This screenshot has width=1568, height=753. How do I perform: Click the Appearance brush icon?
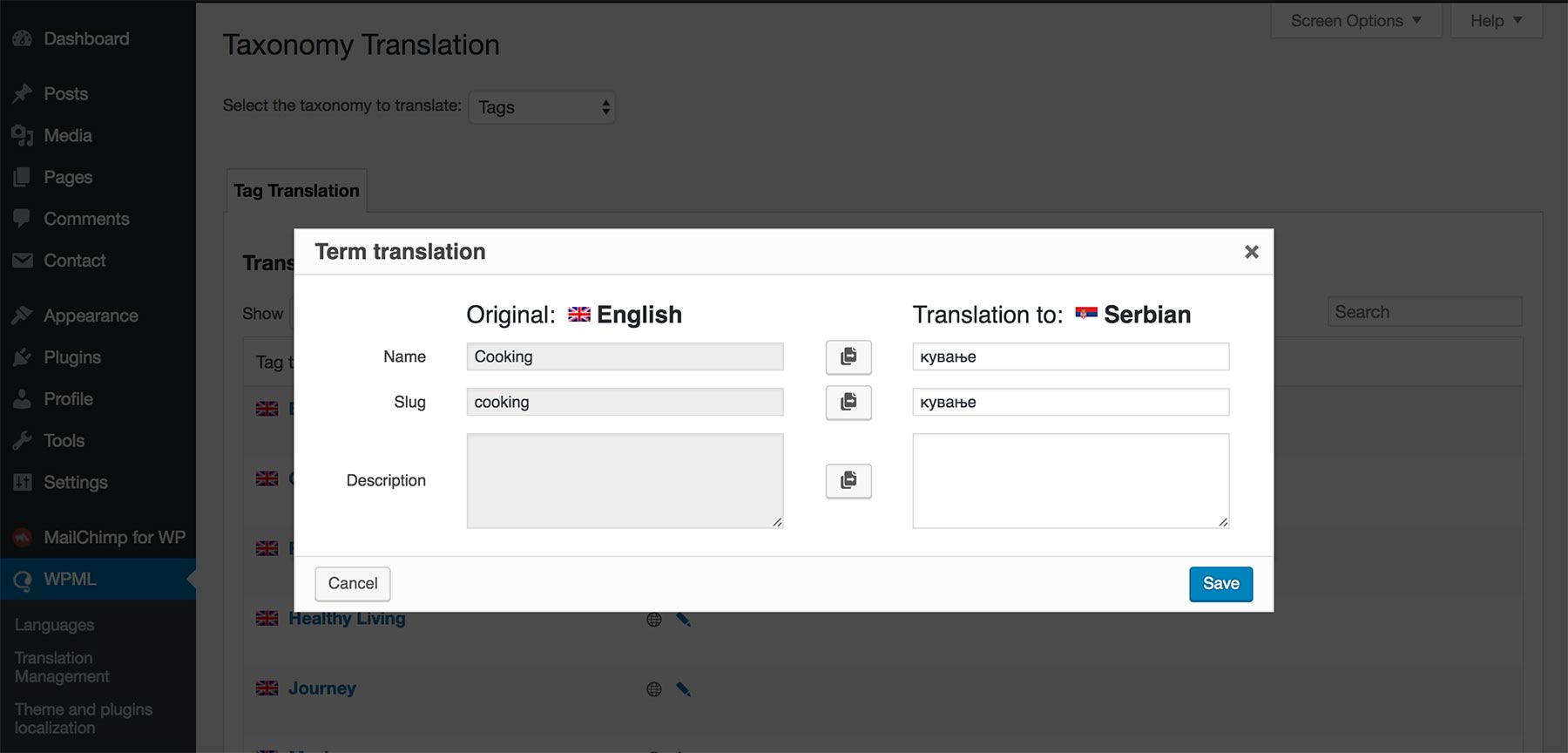point(23,315)
